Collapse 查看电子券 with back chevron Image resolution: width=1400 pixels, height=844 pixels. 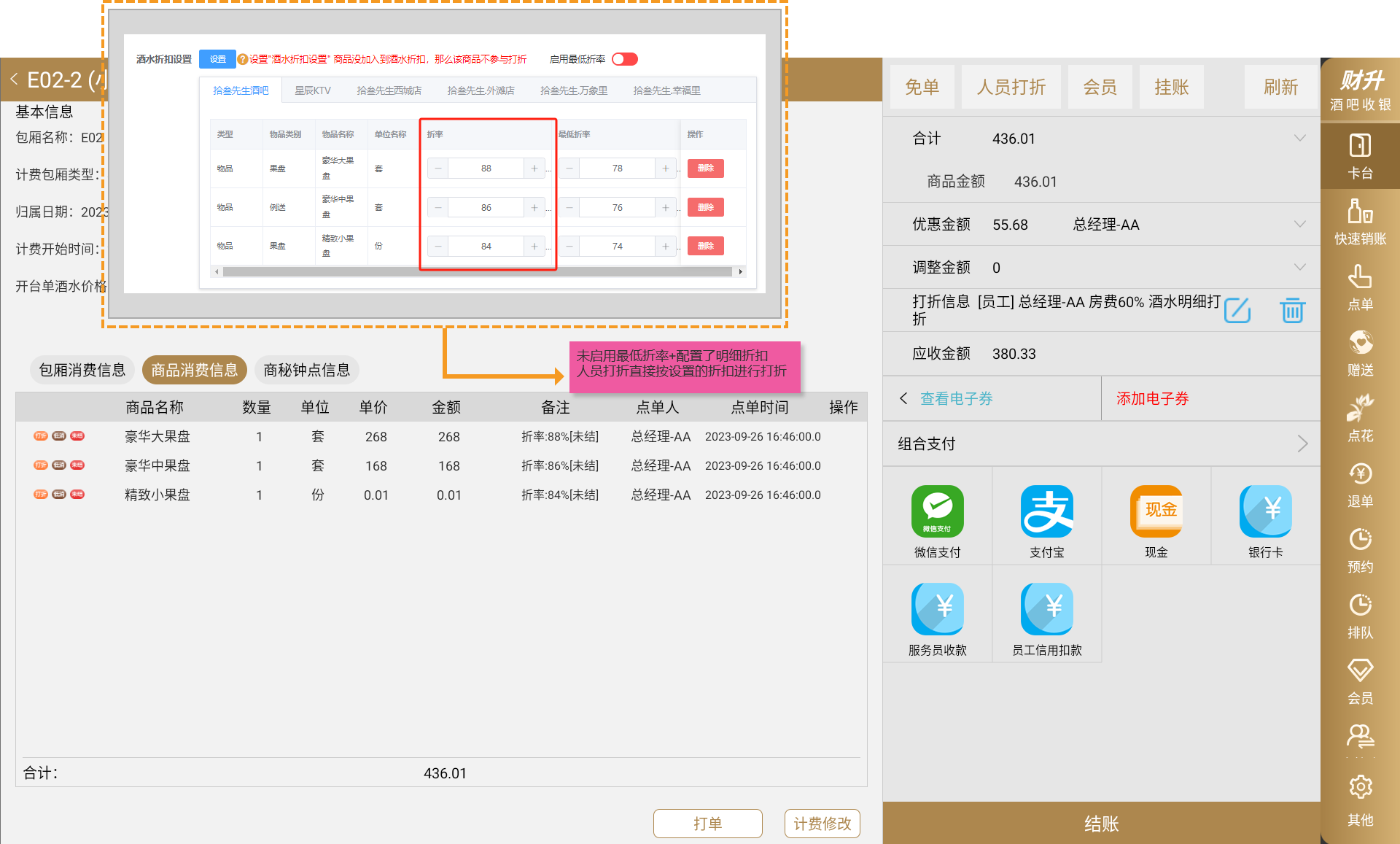click(x=903, y=398)
